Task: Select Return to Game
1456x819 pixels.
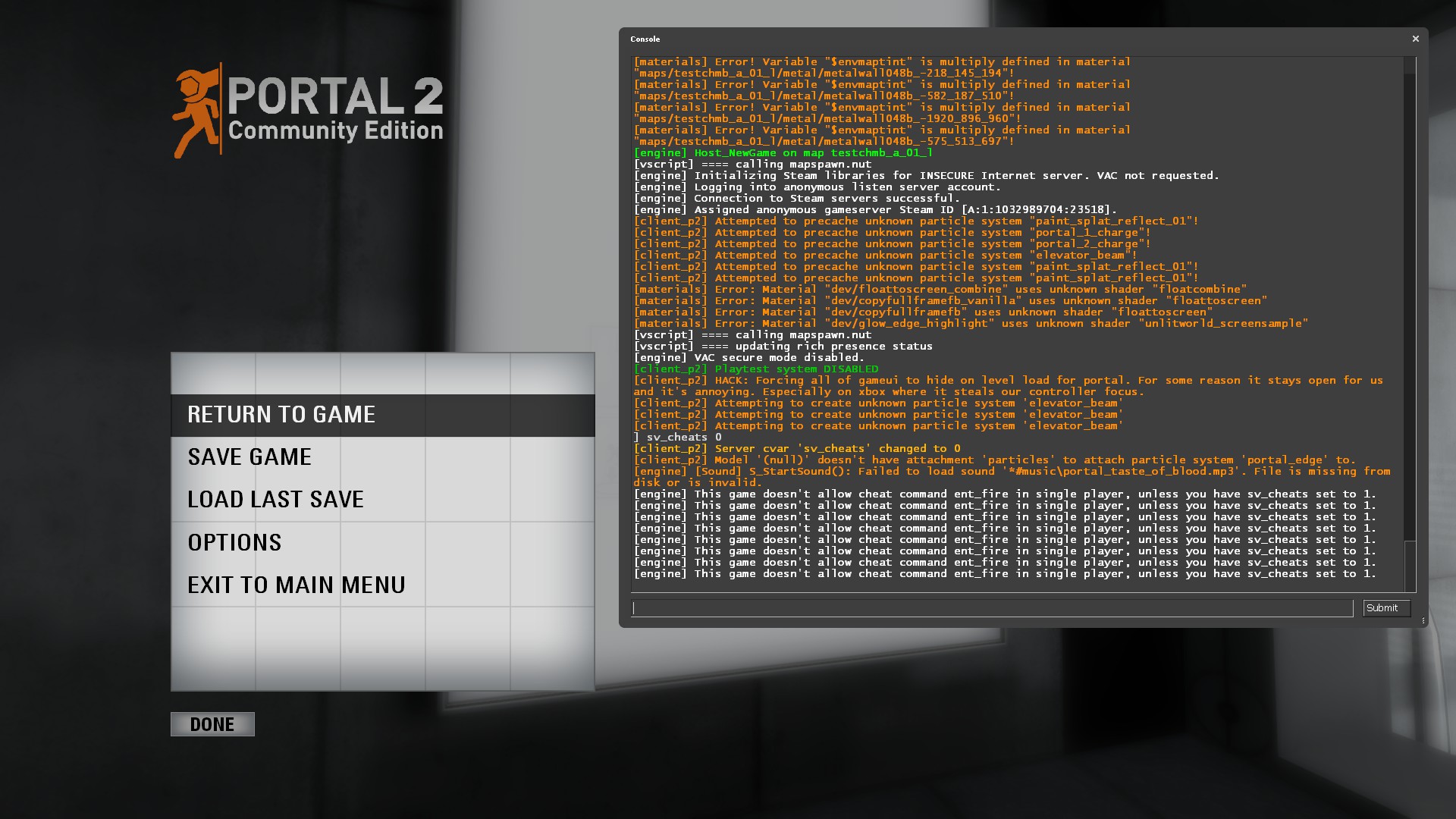Action: click(x=281, y=414)
